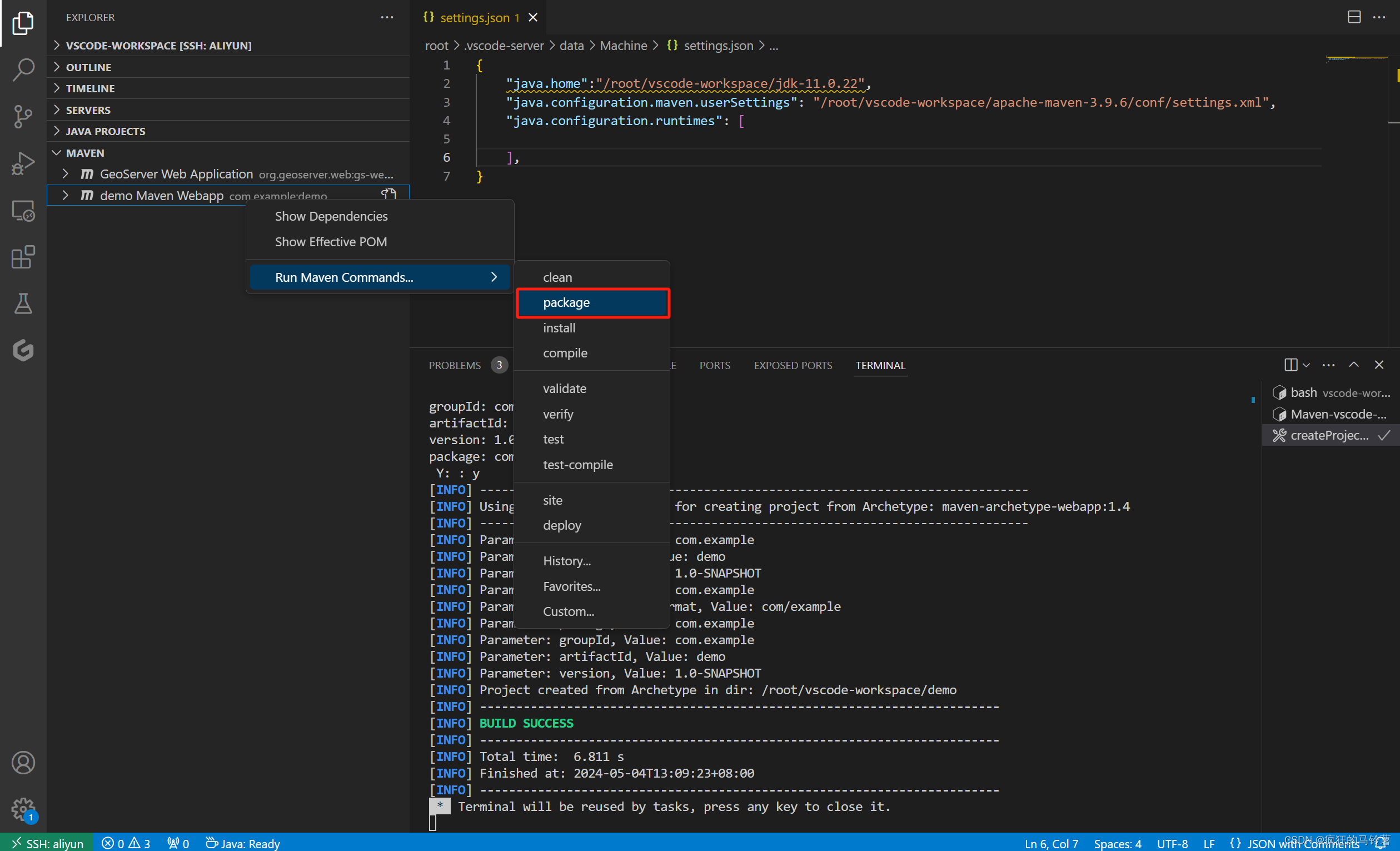The height and width of the screenshot is (851, 1400).
Task: Open Source Control view
Action: click(x=23, y=117)
